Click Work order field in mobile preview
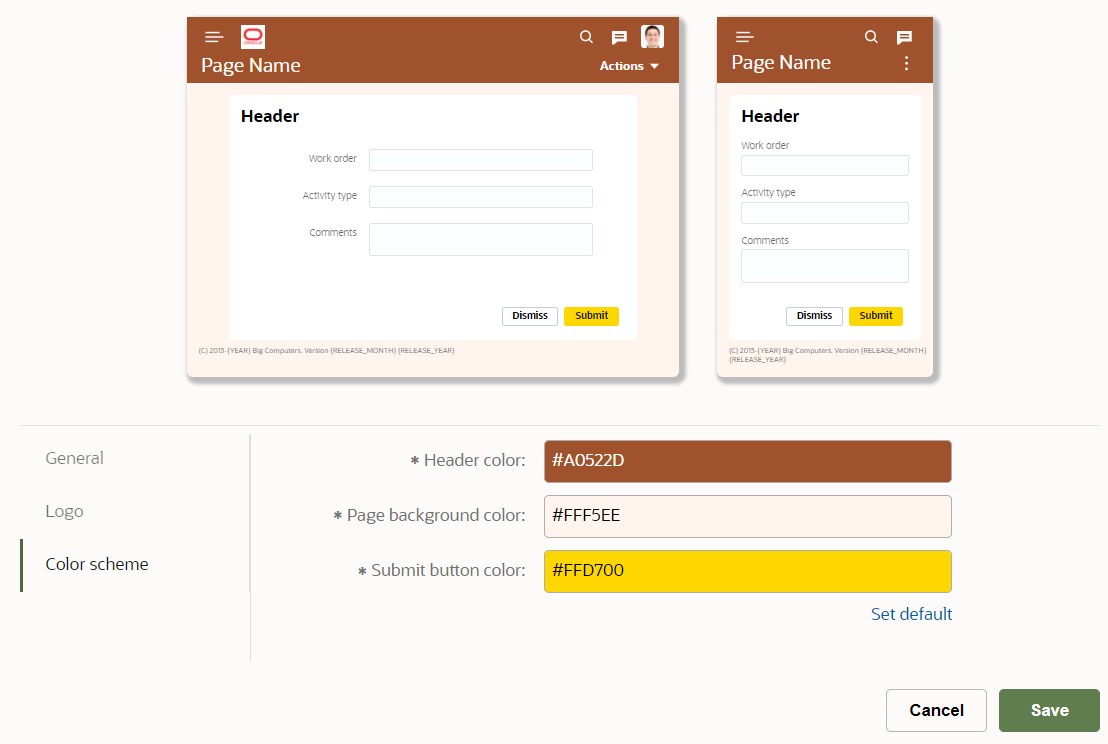The height and width of the screenshot is (744, 1108). tap(825, 165)
